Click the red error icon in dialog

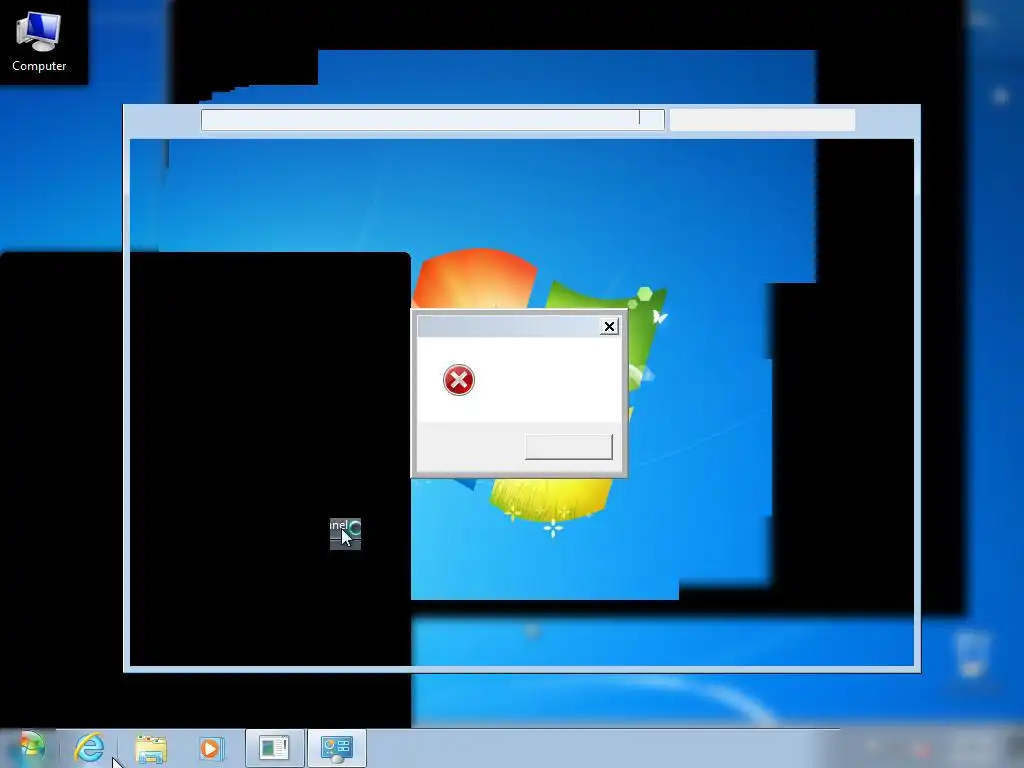[458, 380]
